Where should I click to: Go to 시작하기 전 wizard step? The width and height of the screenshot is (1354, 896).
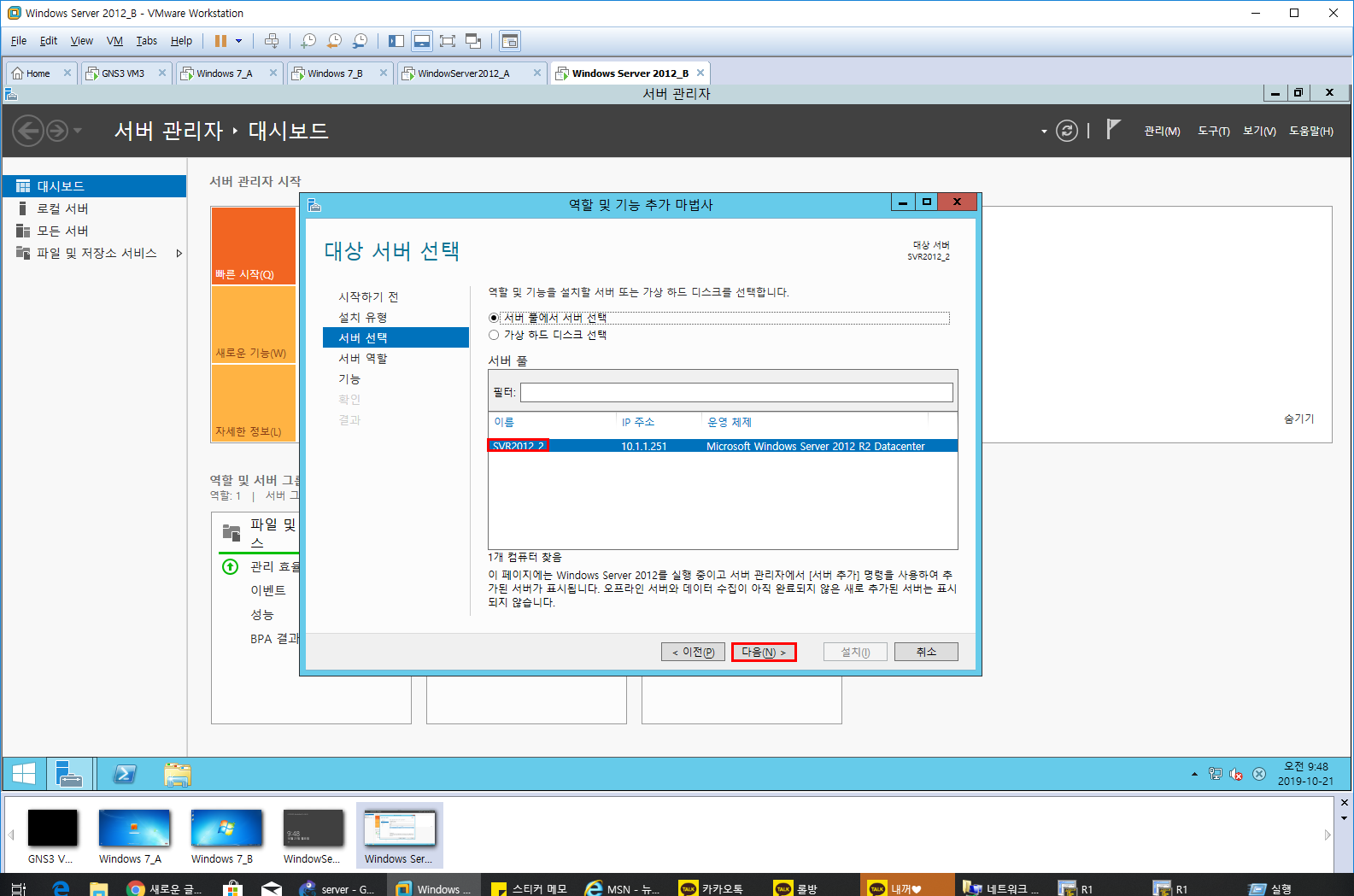(368, 296)
